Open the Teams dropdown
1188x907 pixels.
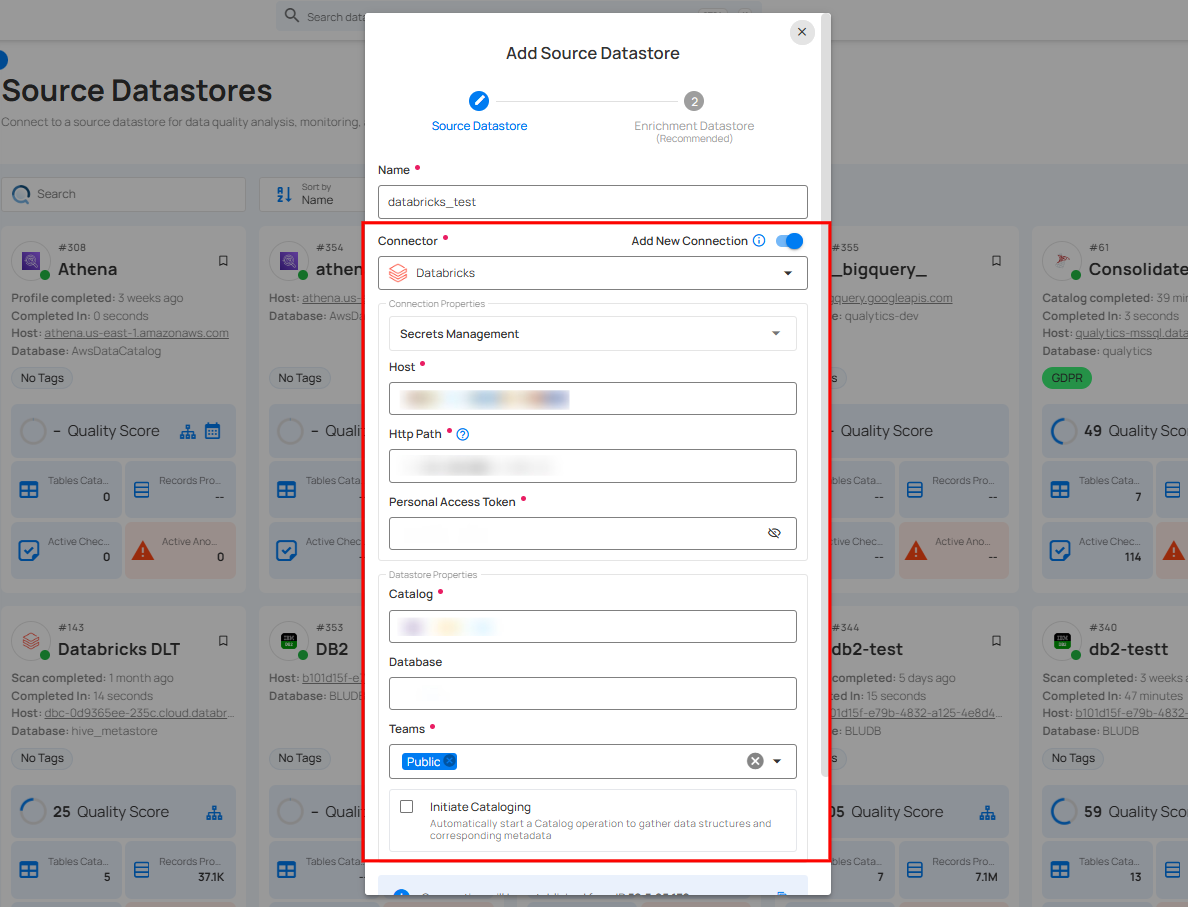click(x=779, y=761)
